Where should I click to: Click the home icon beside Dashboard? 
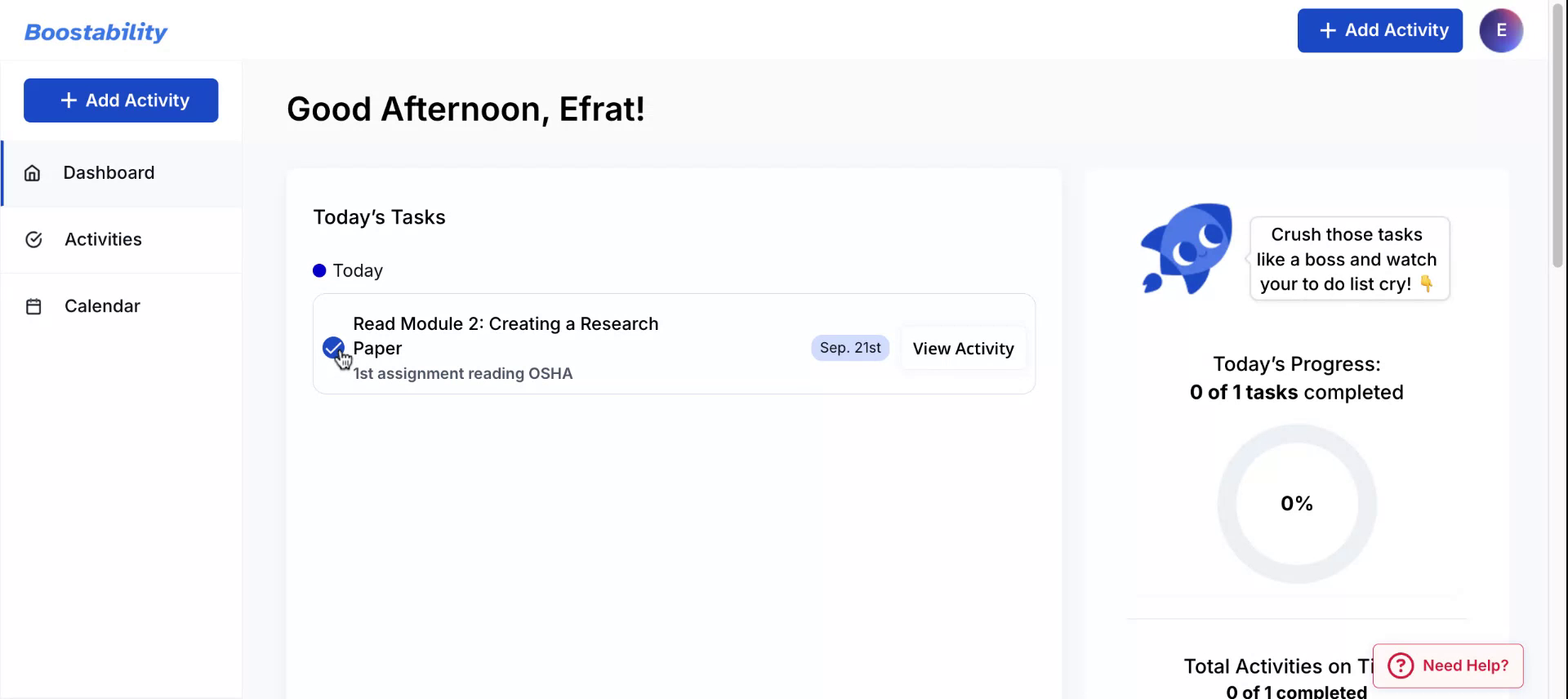33,173
